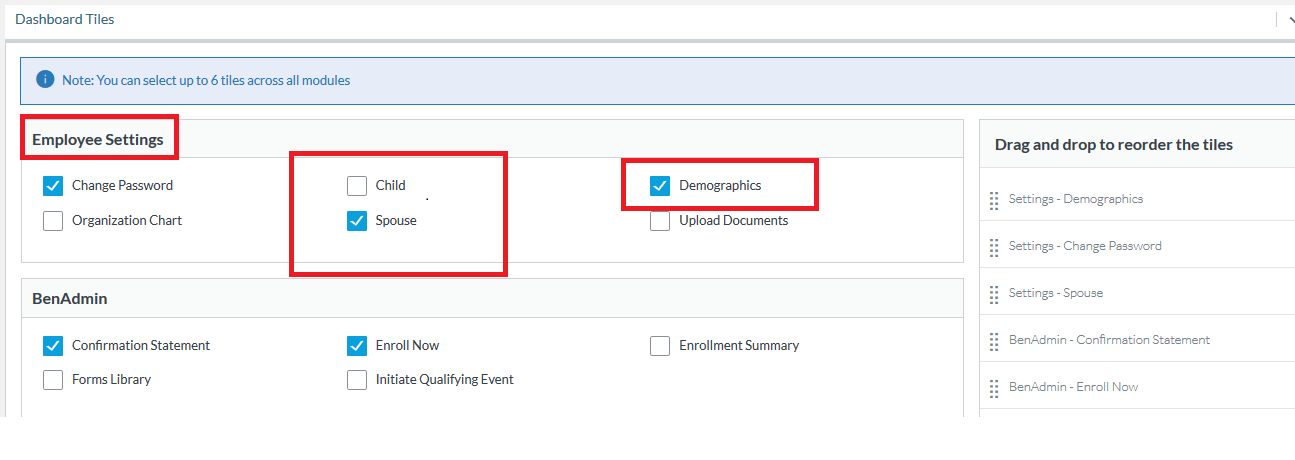Click the info icon in the note banner
The width and height of the screenshot is (1295, 460).
[45, 80]
